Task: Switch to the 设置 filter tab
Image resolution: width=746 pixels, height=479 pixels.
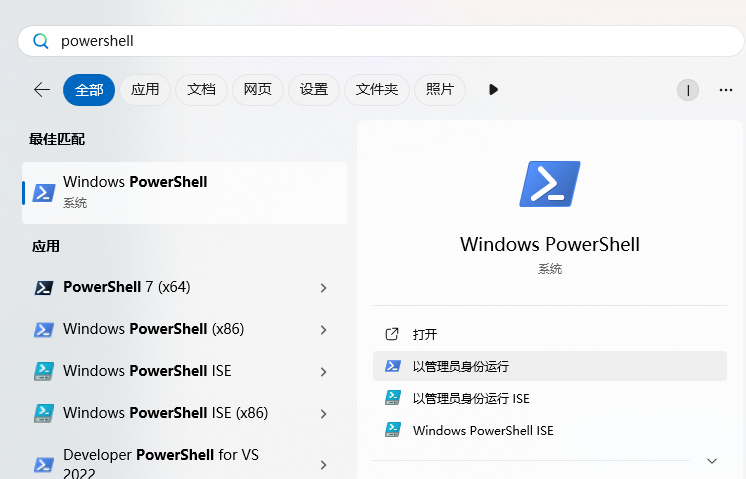Action: pyautogui.click(x=313, y=90)
